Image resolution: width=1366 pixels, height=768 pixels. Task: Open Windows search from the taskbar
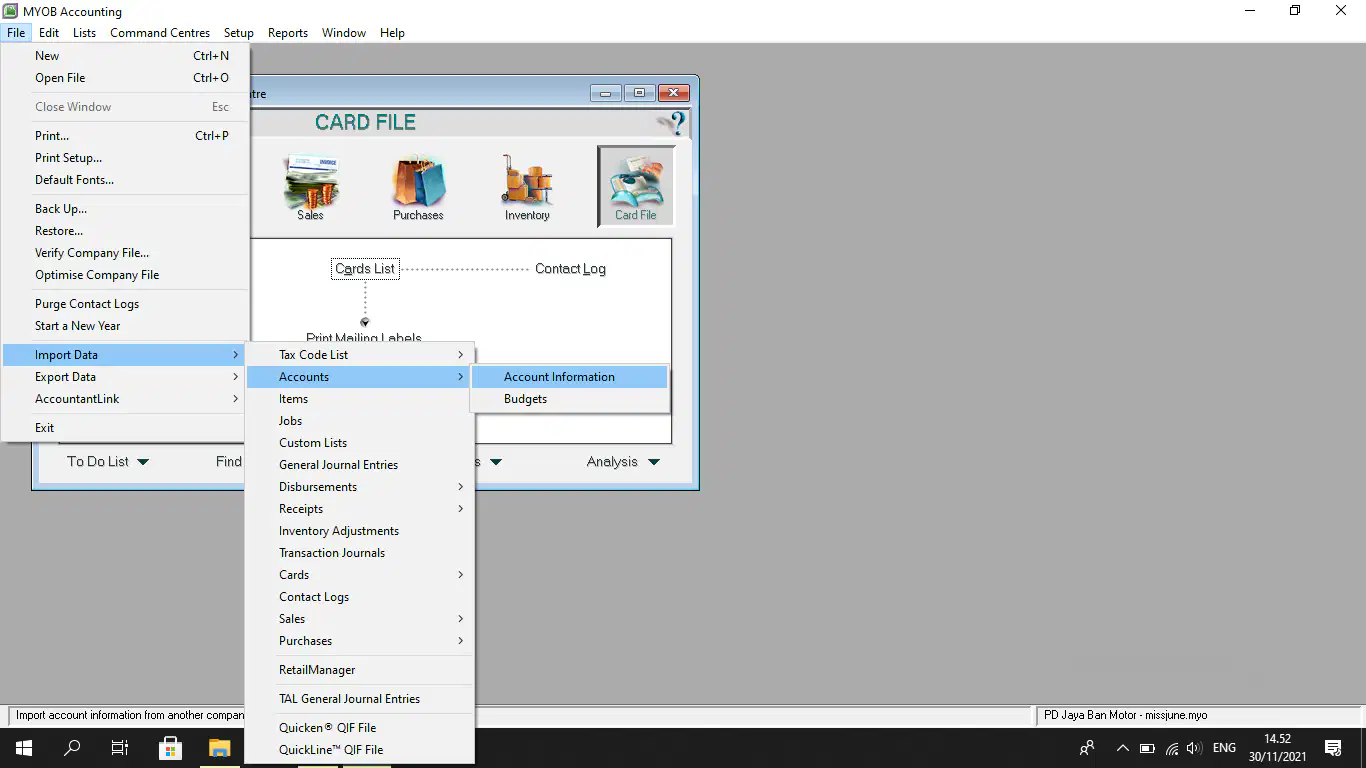(72, 748)
